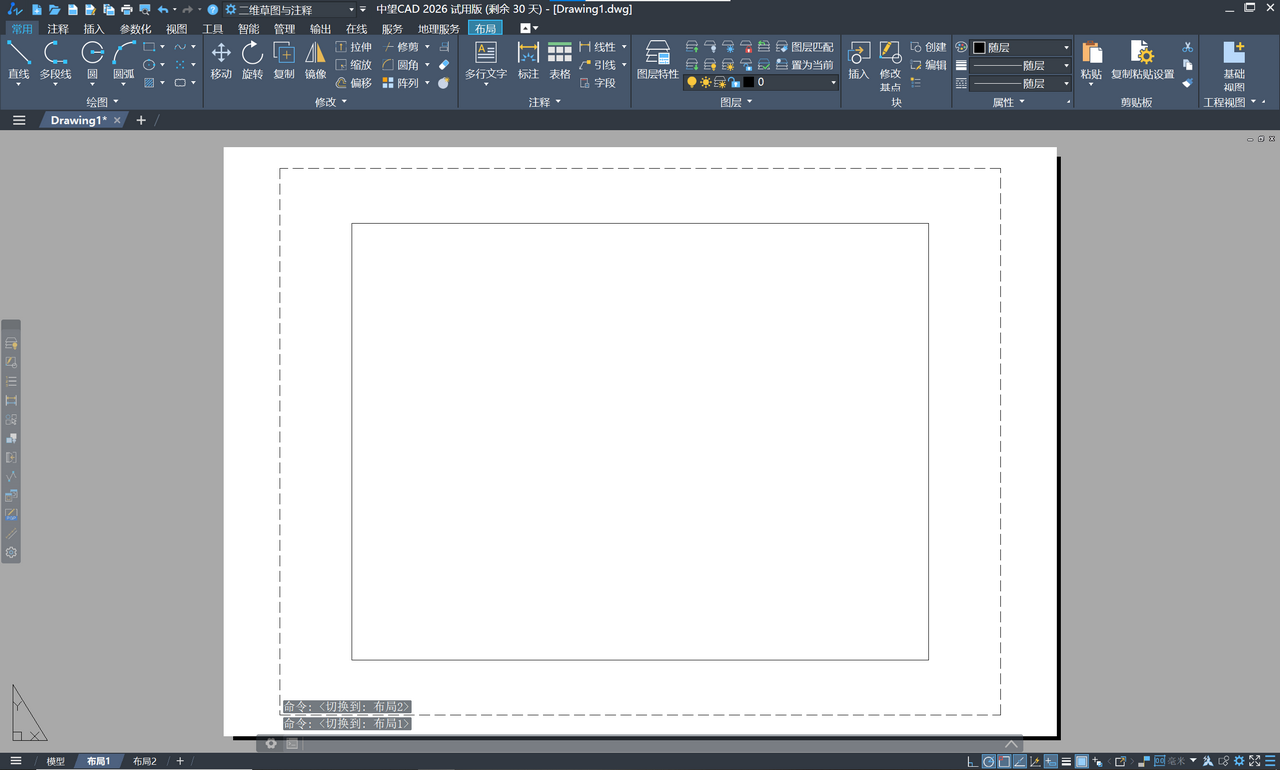Click the 旋转 (Rotate) tool icon
The image size is (1280, 770).
point(252,59)
